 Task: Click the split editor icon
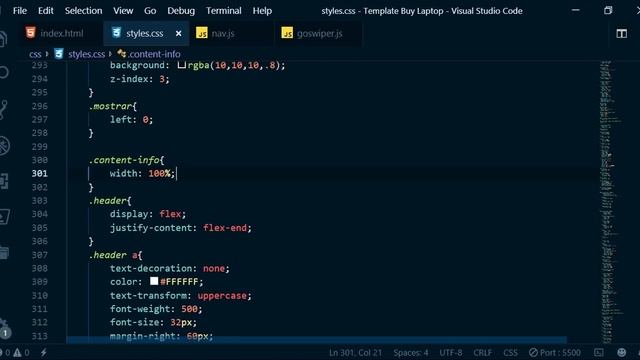click(622, 33)
